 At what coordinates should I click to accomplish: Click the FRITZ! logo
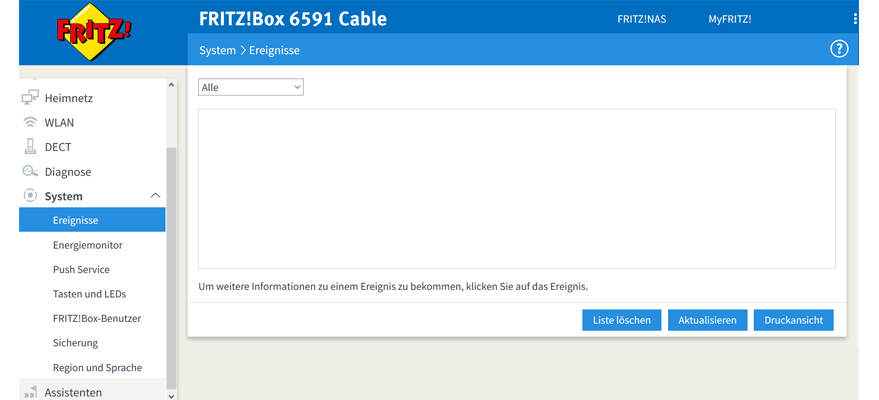(x=94, y=31)
